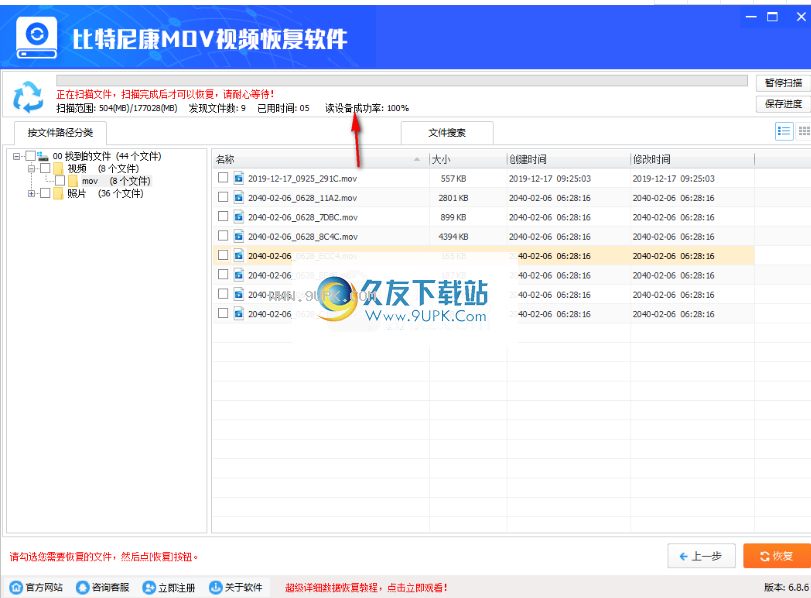Tick checkbox of the sixth file row
Screen dimensions: 811x598
223,275
